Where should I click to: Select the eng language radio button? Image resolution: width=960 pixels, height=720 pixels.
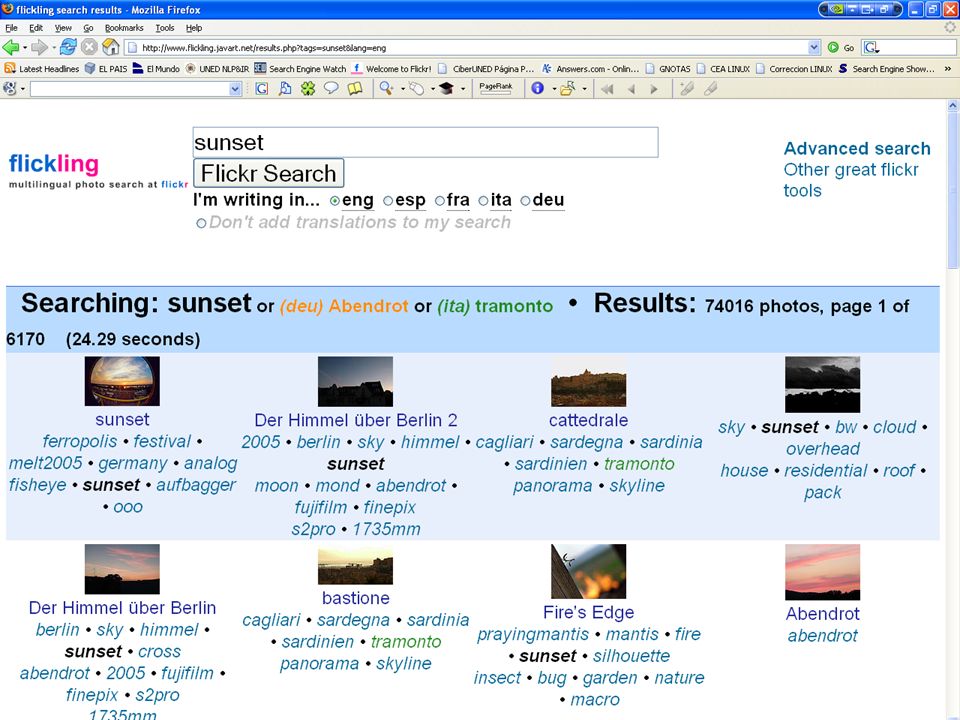(335, 201)
